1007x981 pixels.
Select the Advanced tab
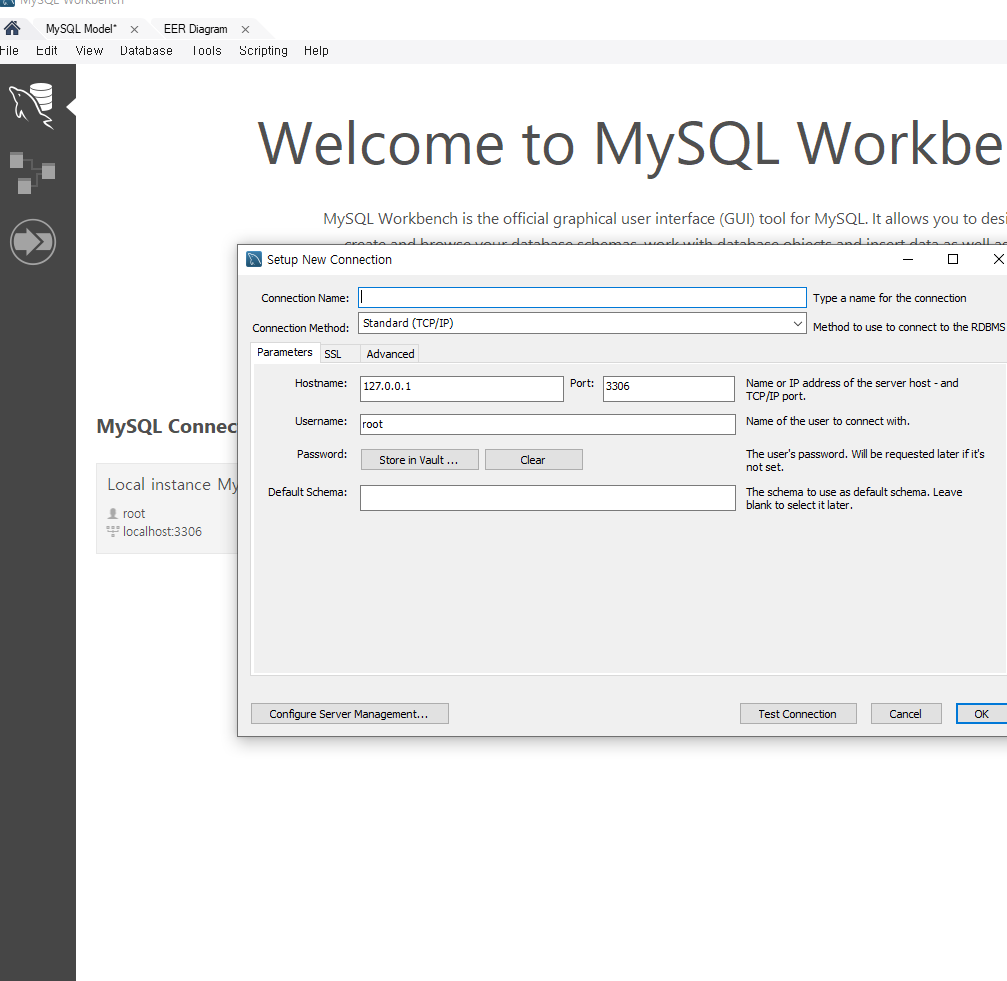(390, 354)
